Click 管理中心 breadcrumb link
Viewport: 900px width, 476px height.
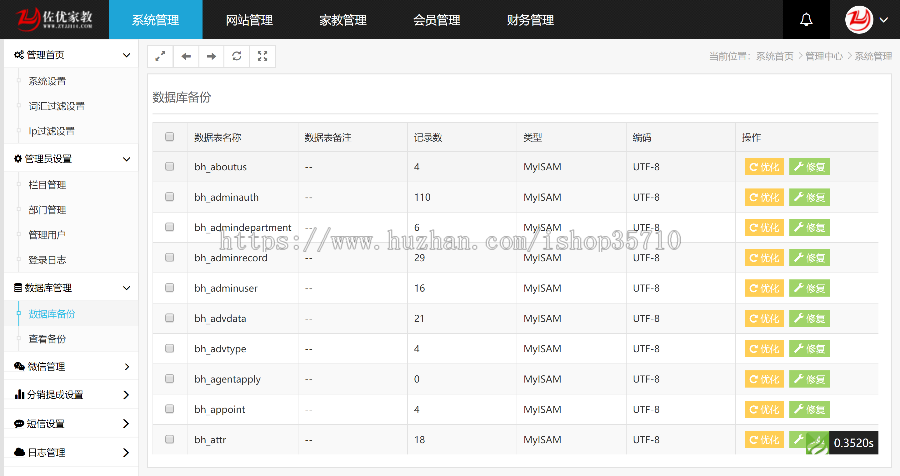pyautogui.click(x=824, y=56)
